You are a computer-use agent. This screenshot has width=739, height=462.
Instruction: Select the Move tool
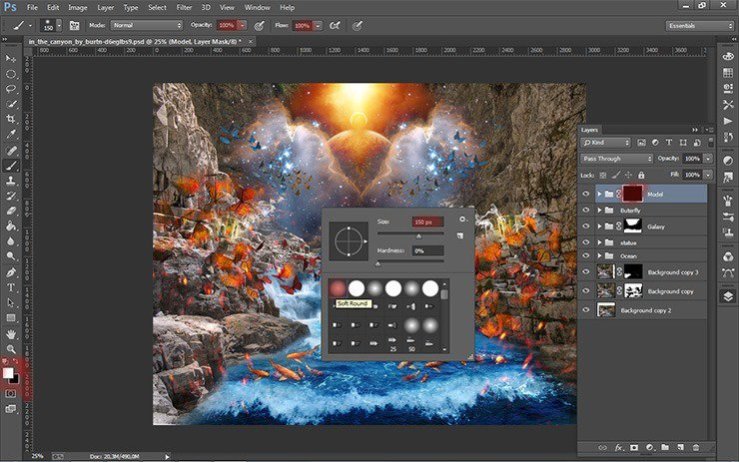[11, 58]
